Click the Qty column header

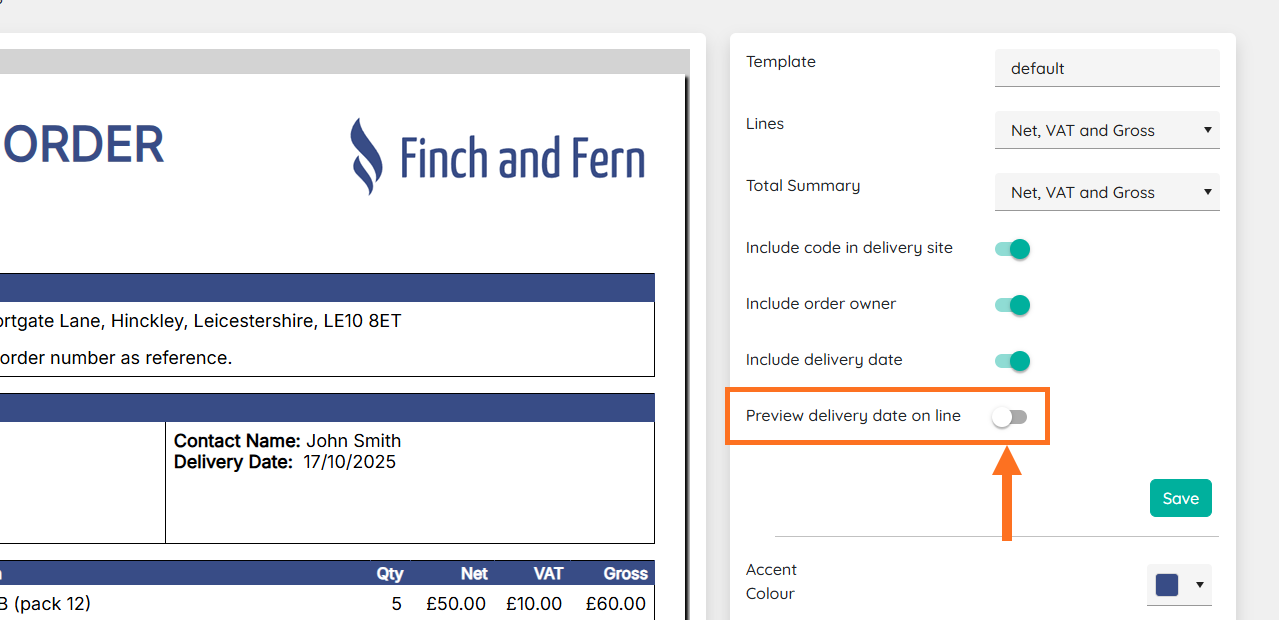(x=389, y=573)
